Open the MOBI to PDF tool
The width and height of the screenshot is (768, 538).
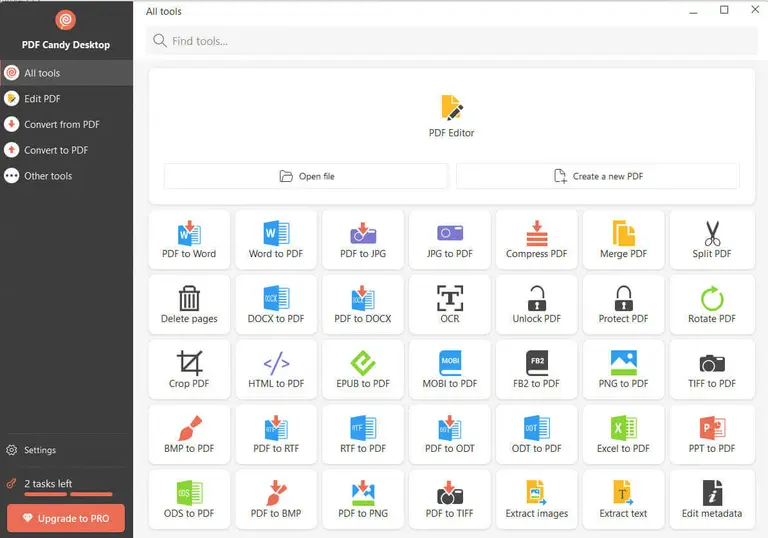tap(450, 369)
